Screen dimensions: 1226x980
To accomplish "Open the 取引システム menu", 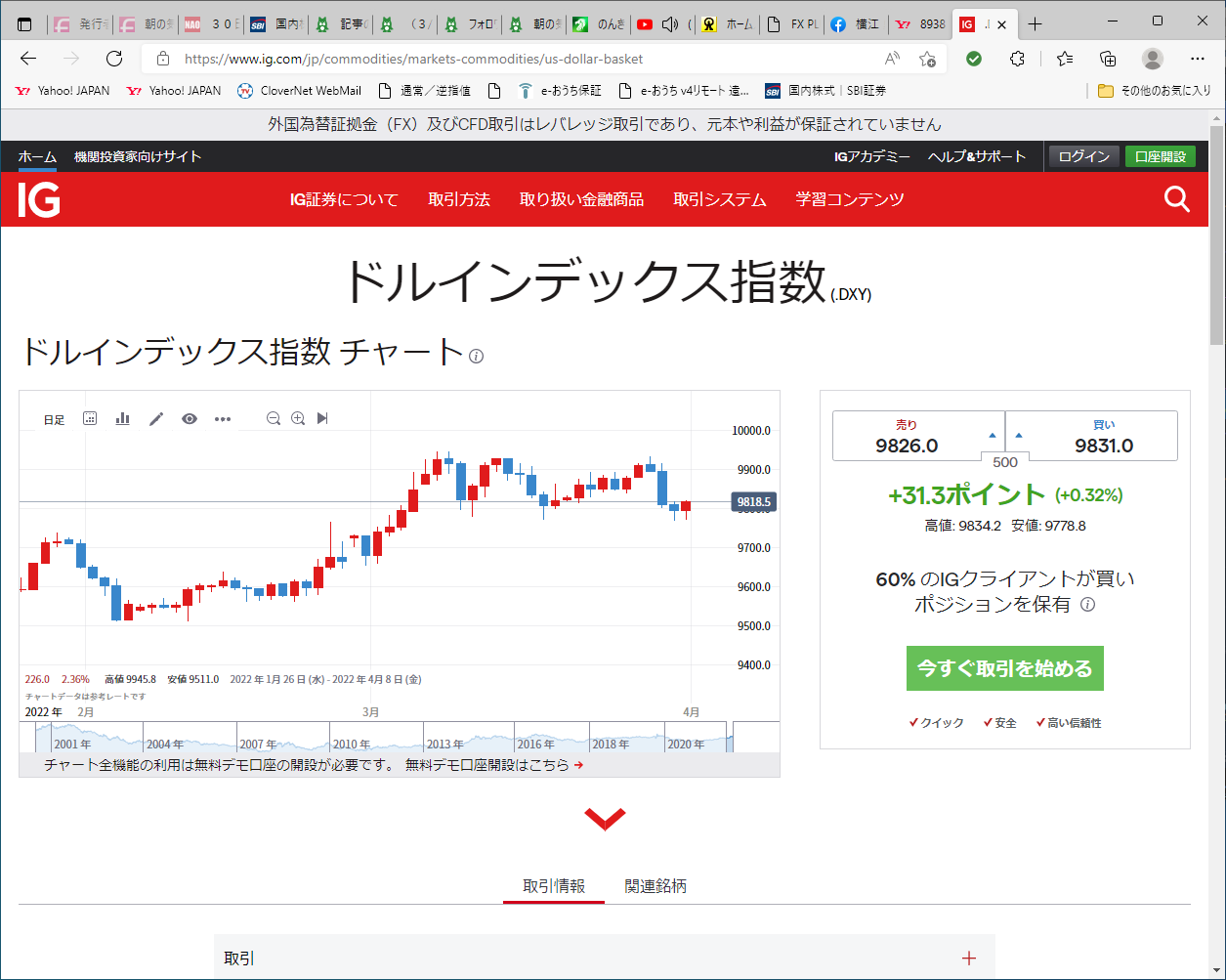I will pyautogui.click(x=719, y=200).
